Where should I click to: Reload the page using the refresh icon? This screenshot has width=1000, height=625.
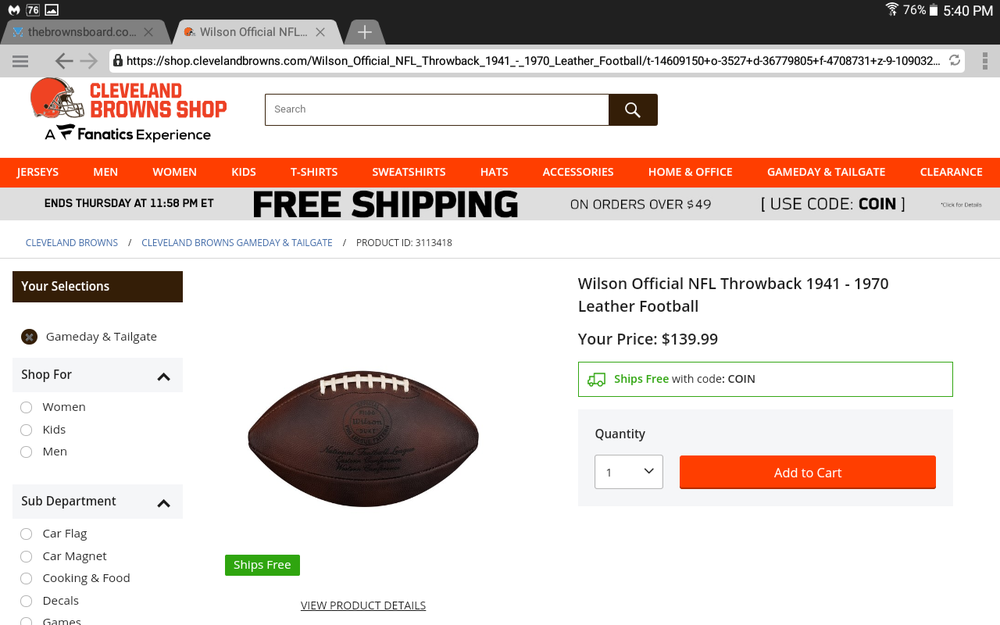(955, 61)
